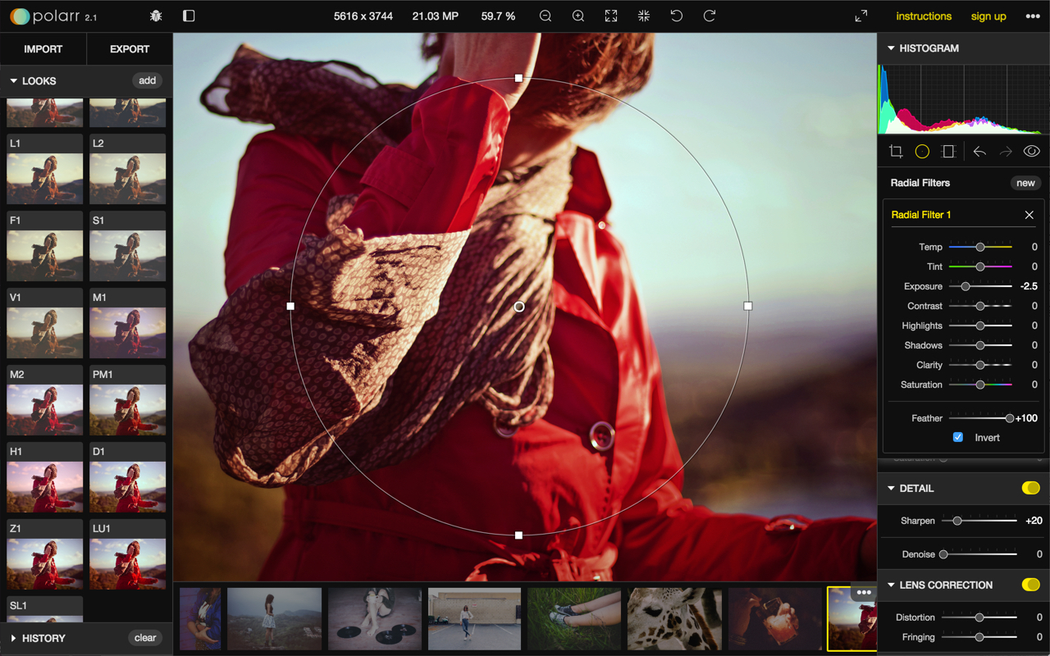Toggle before/after preview eye icon
This screenshot has height=656, width=1050.
(x=1031, y=152)
